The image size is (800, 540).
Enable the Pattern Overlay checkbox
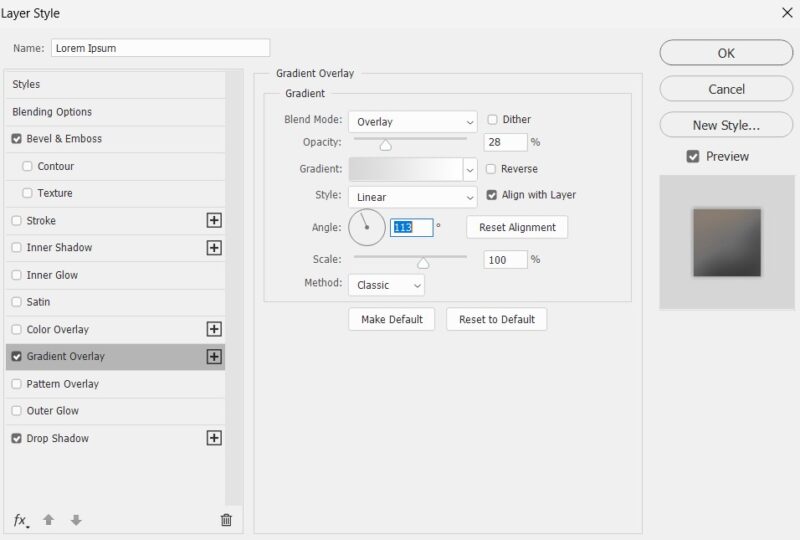(x=17, y=384)
